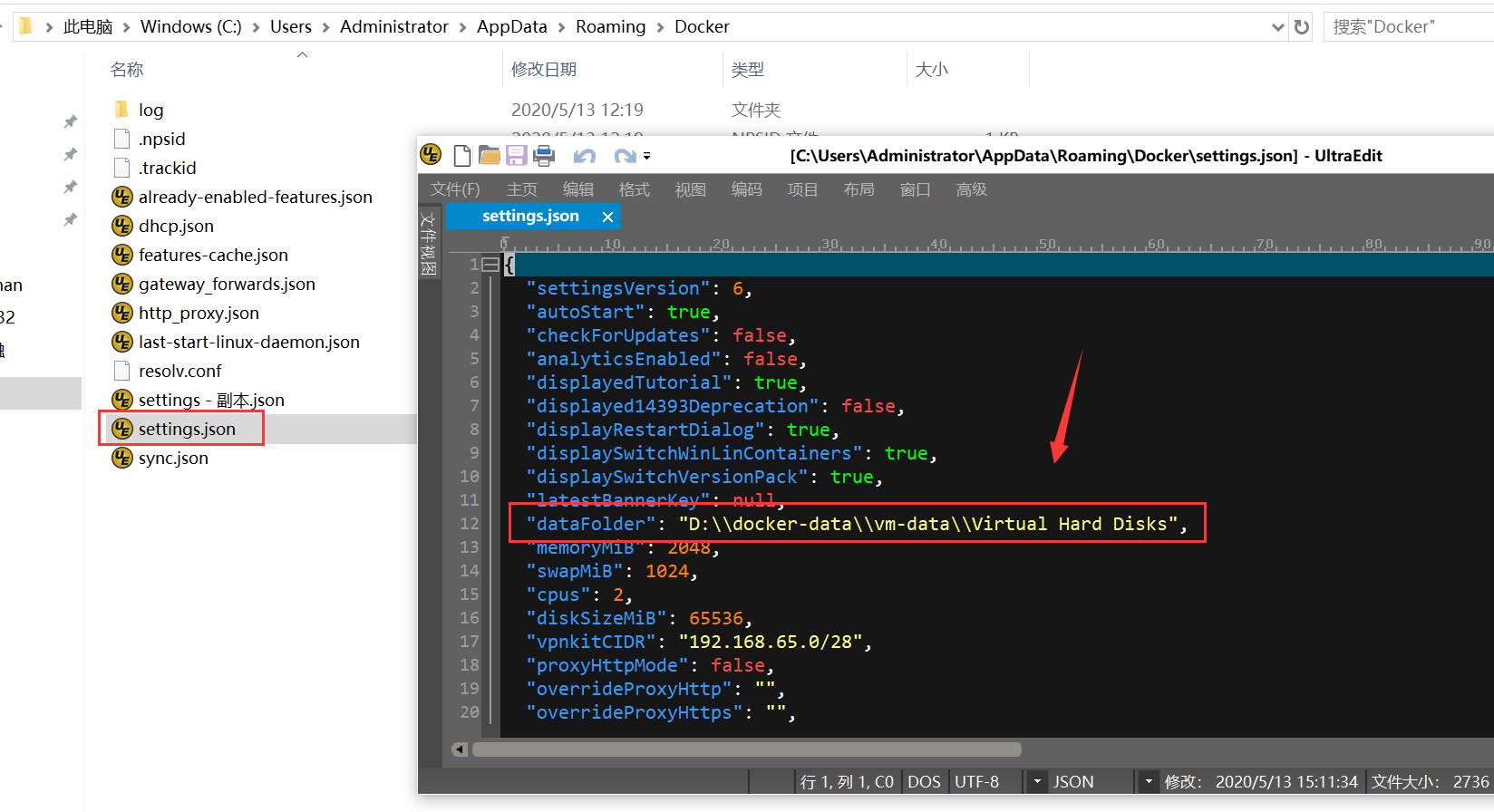The image size is (1494, 812).
Task: Refresh the Explorer folder view
Action: [x=1302, y=27]
